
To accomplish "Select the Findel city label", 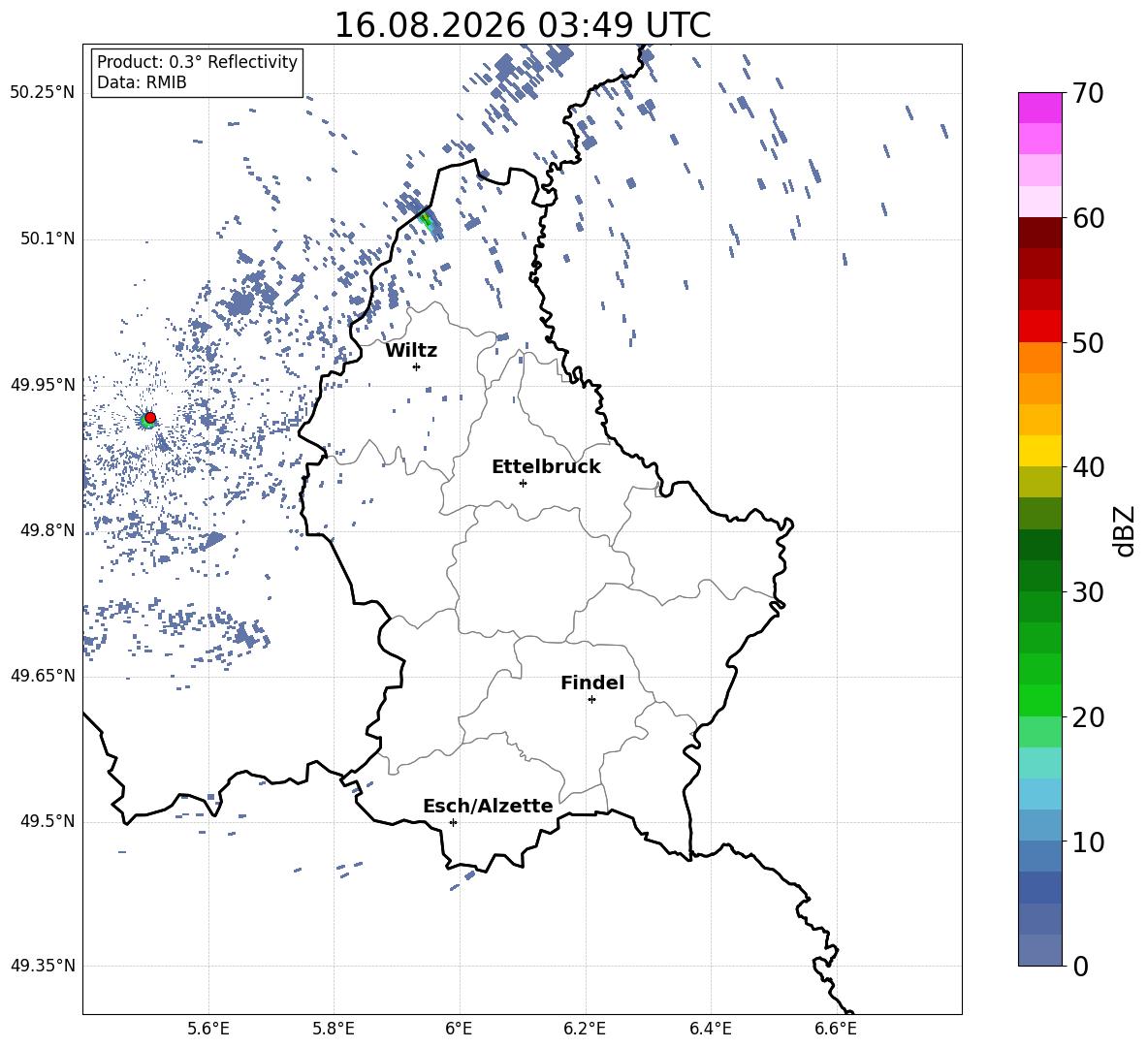I will [x=592, y=683].
